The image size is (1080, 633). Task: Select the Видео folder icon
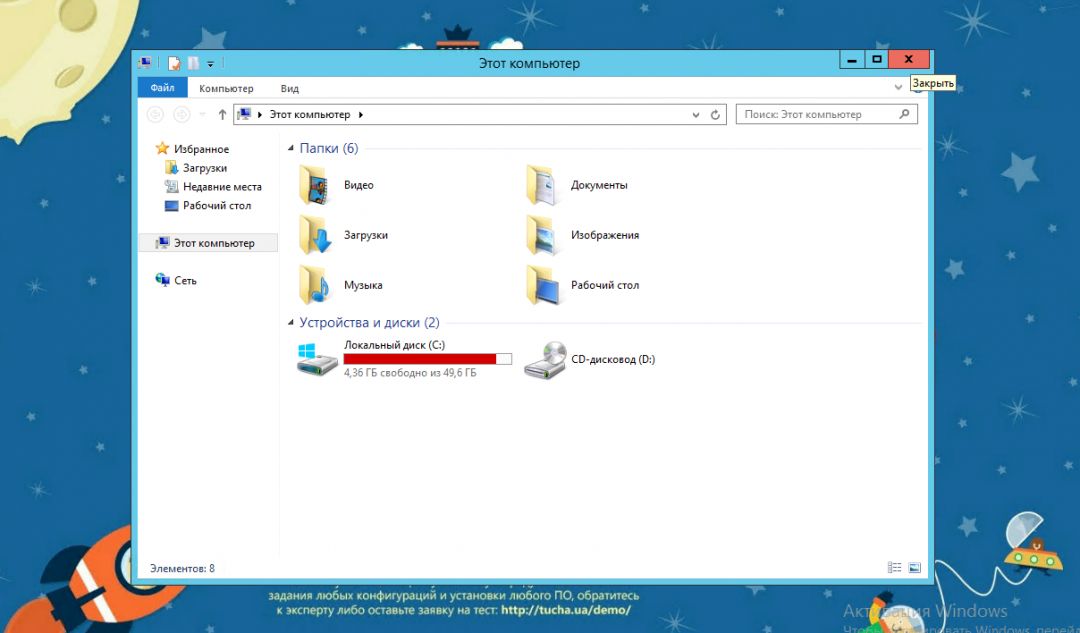(314, 185)
